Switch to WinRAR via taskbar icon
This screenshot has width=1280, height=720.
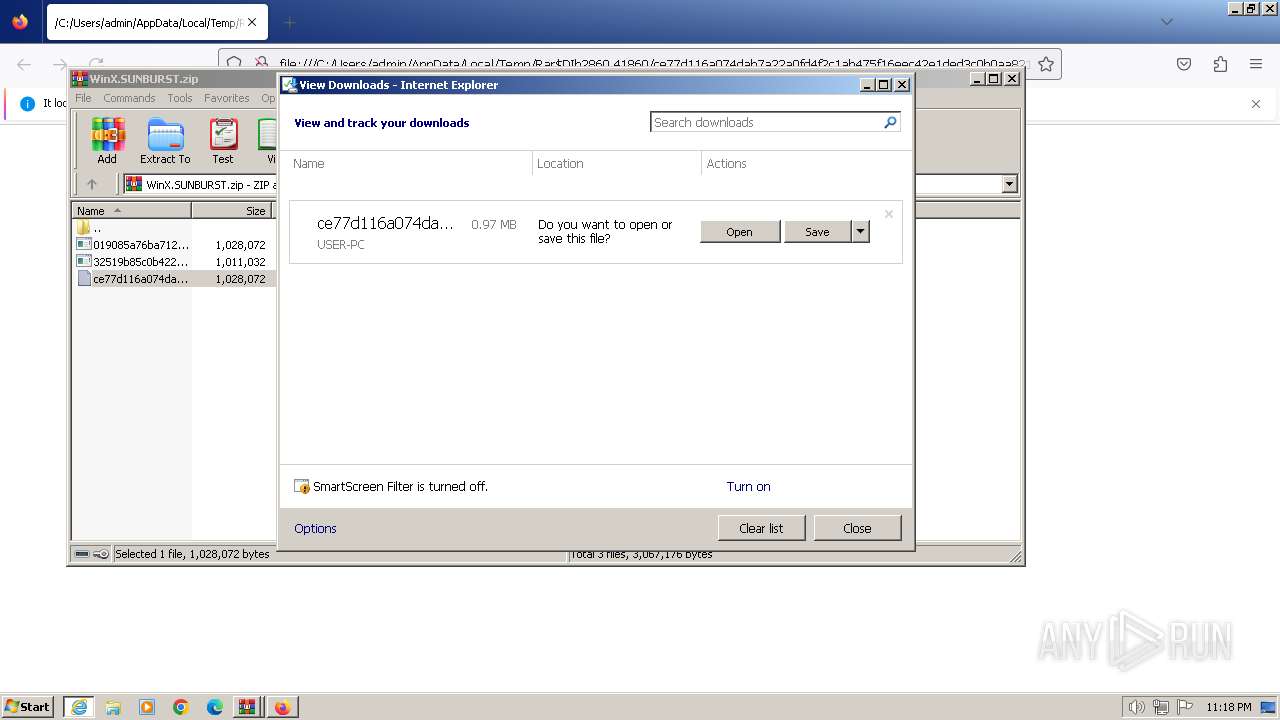click(247, 707)
